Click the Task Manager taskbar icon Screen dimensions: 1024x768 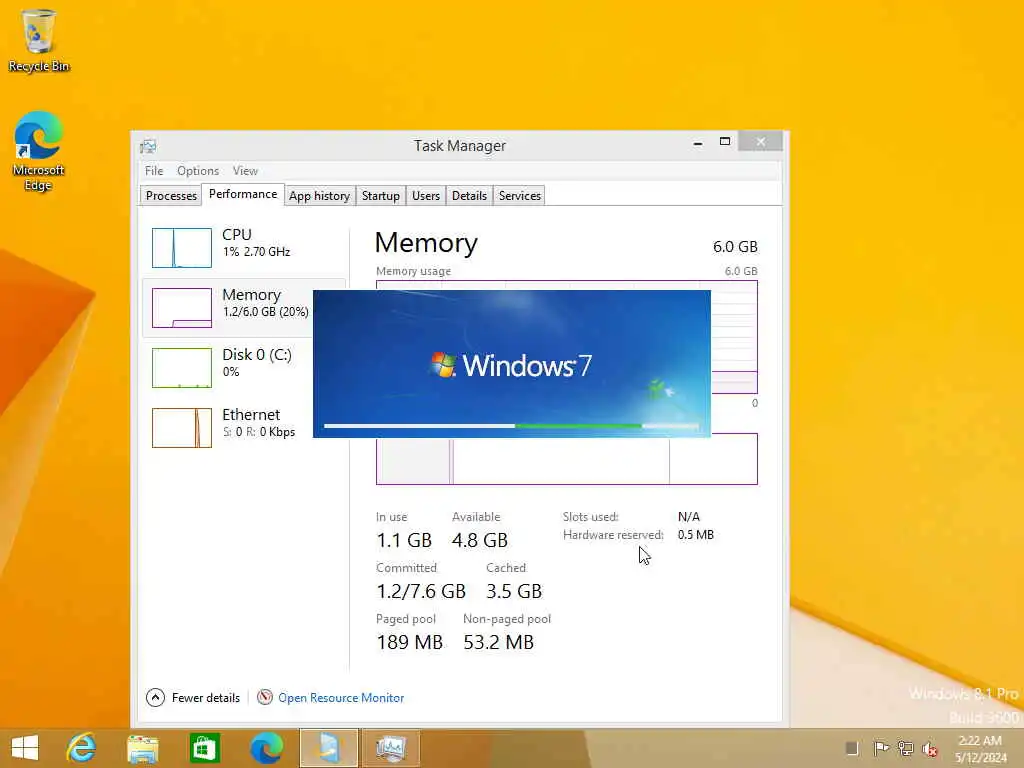click(x=390, y=748)
